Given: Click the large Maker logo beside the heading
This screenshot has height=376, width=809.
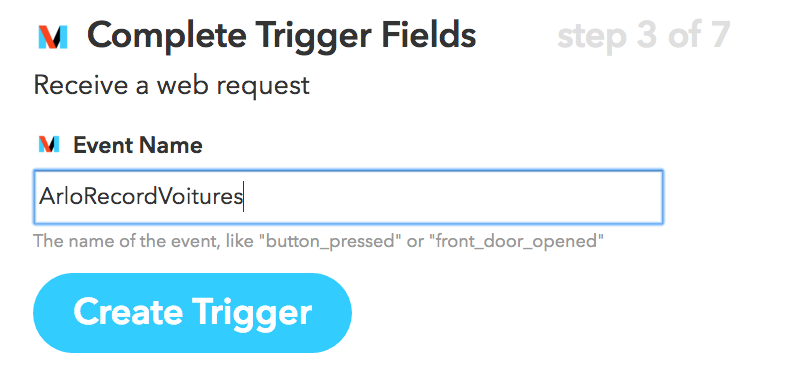Looking at the screenshot, I should click(x=53, y=37).
